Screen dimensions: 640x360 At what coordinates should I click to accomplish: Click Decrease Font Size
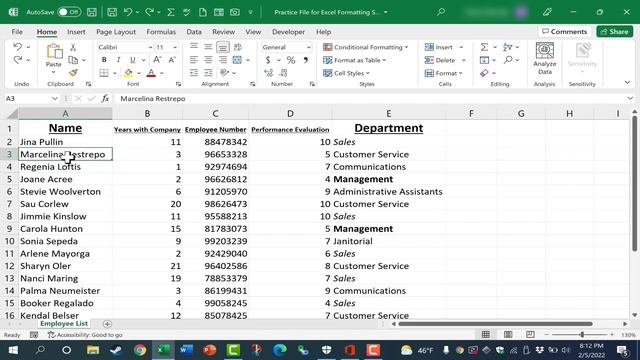(172, 60)
